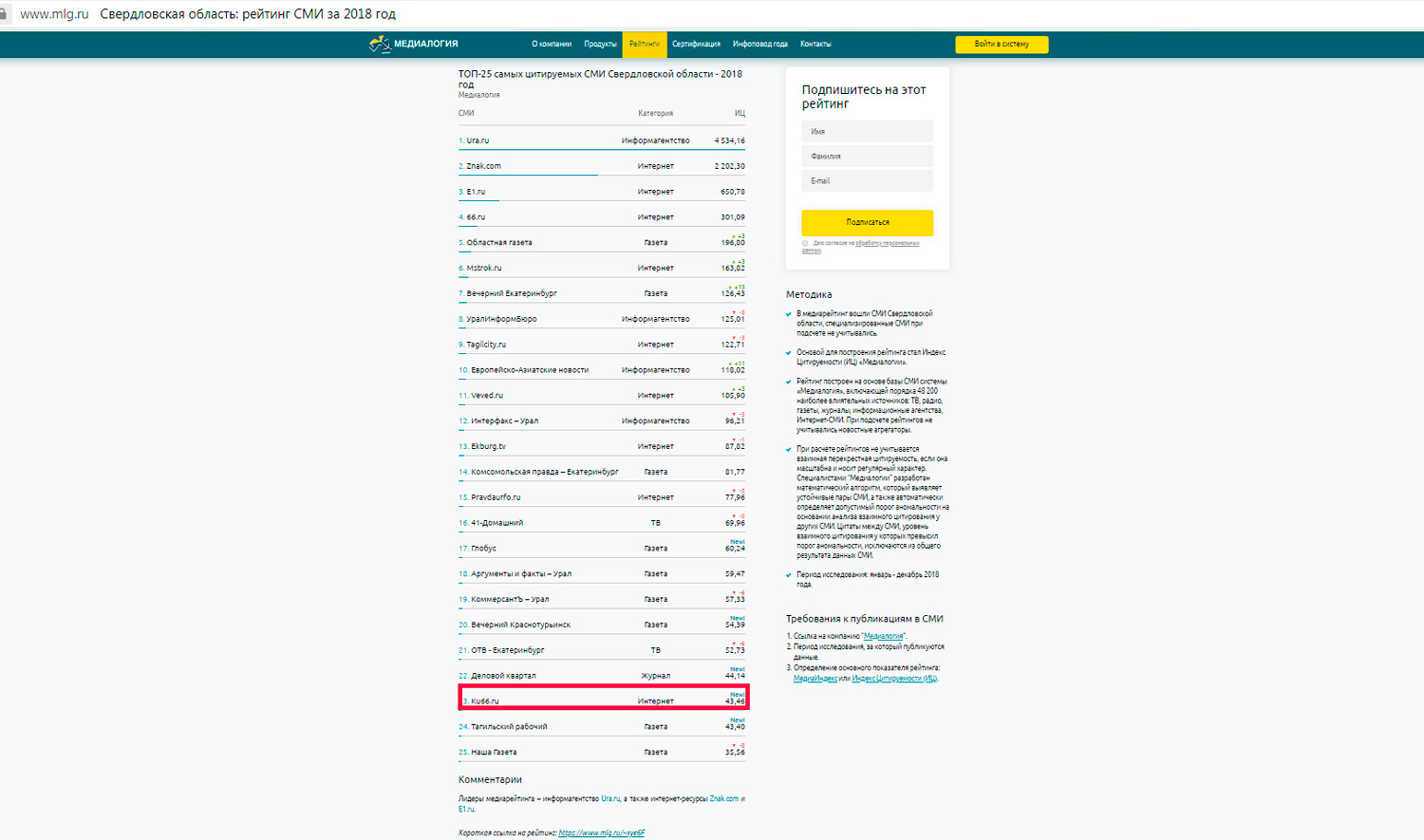The width and height of the screenshot is (1424, 840).
Task: Open the Медиалогия link in publication requirements
Action: (883, 637)
